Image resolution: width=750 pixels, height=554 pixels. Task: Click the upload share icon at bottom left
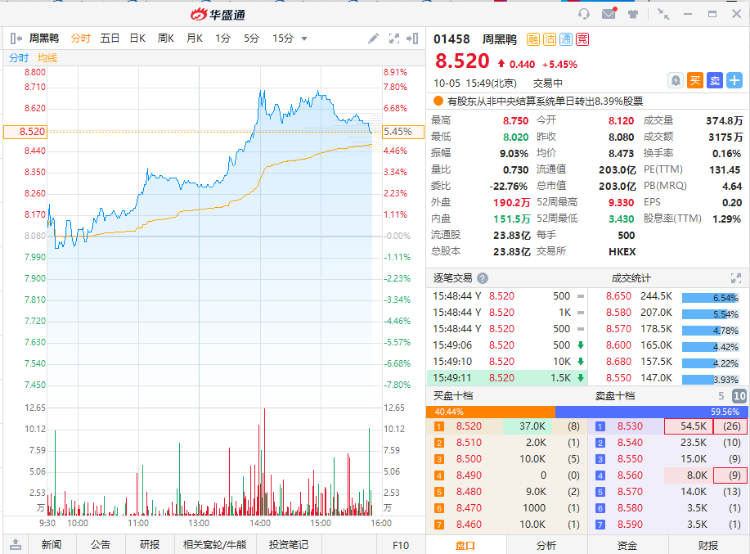click(x=15, y=544)
